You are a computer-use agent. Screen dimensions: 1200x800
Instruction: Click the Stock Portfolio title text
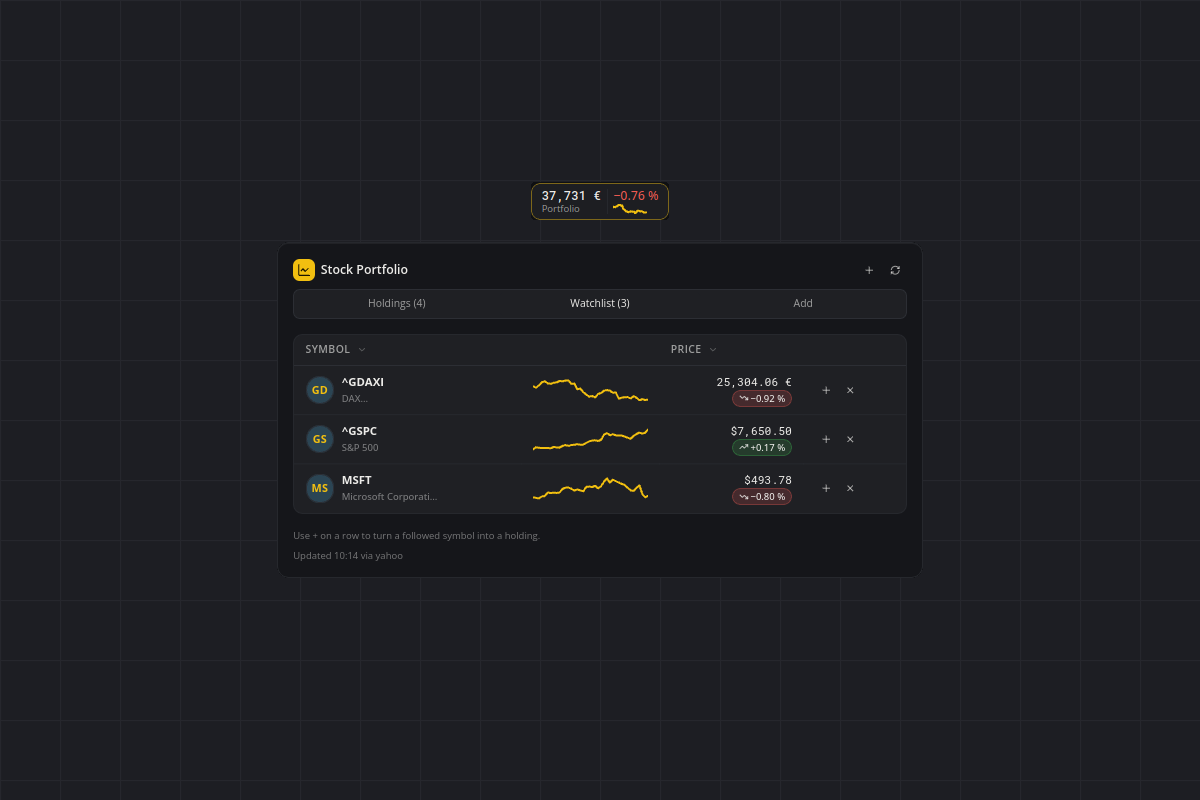(x=364, y=270)
